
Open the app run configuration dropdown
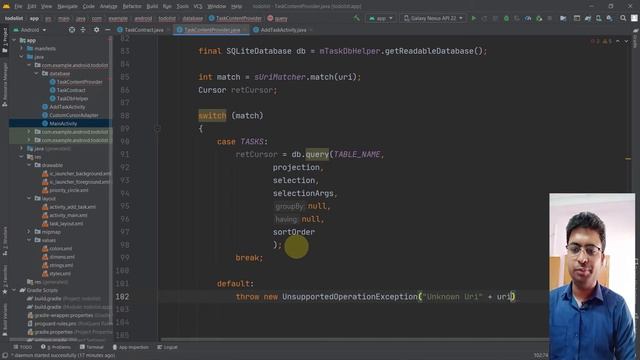pyautogui.click(x=380, y=18)
